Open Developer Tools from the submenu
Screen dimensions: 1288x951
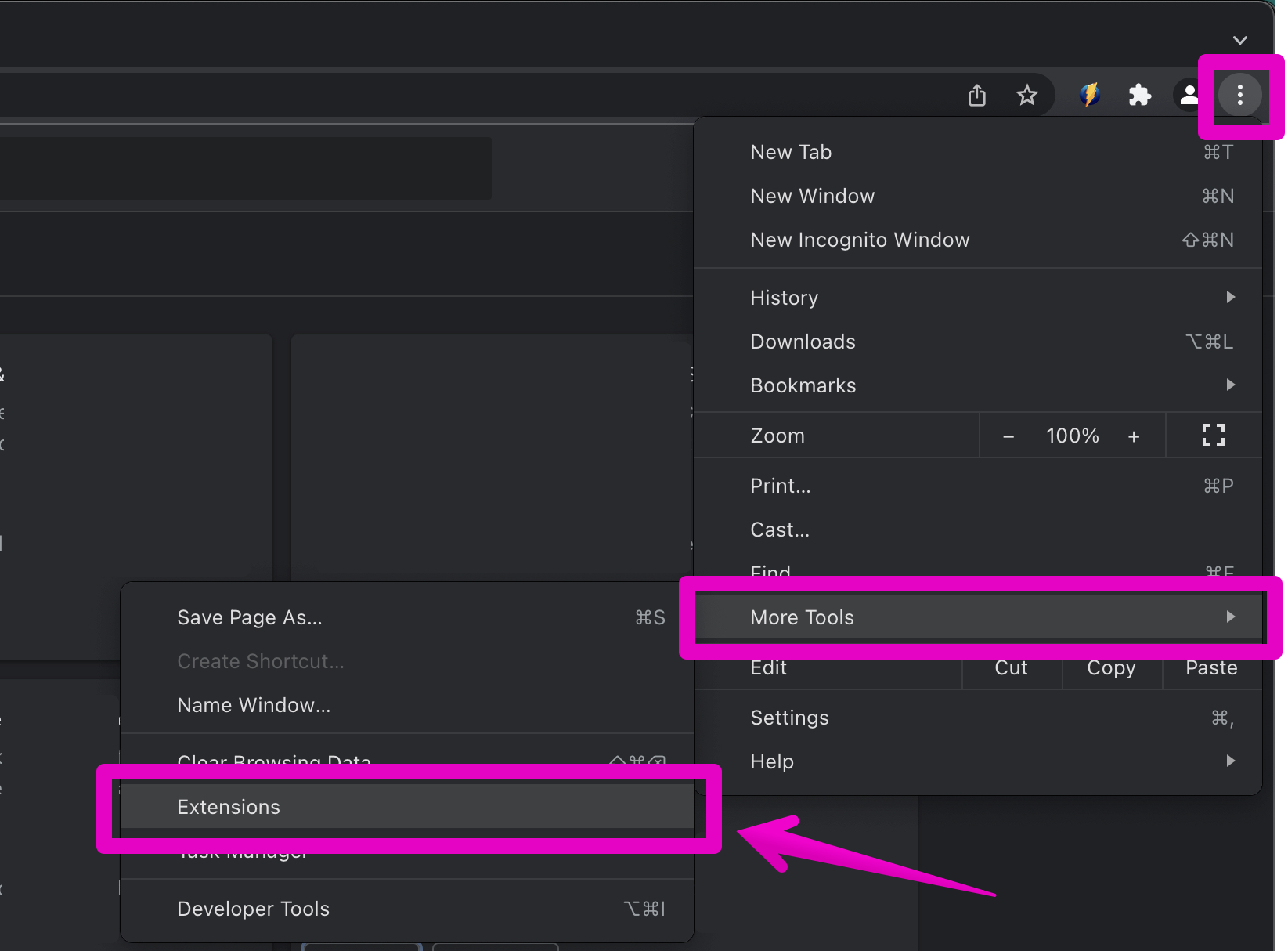point(254,909)
